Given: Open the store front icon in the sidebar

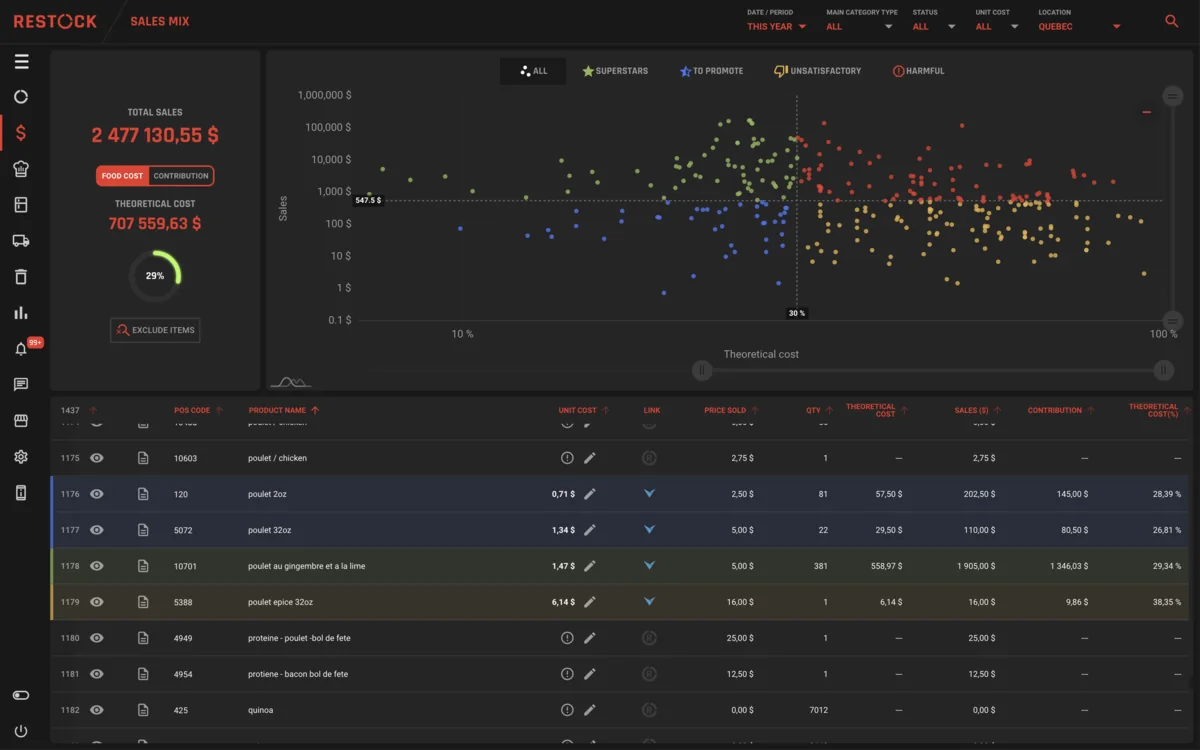Looking at the screenshot, I should point(21,421).
